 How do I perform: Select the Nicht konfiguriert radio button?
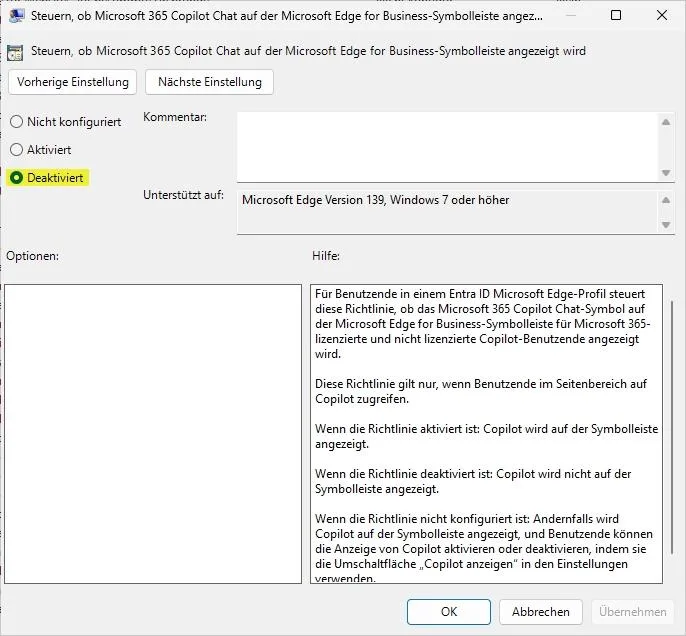(16, 122)
